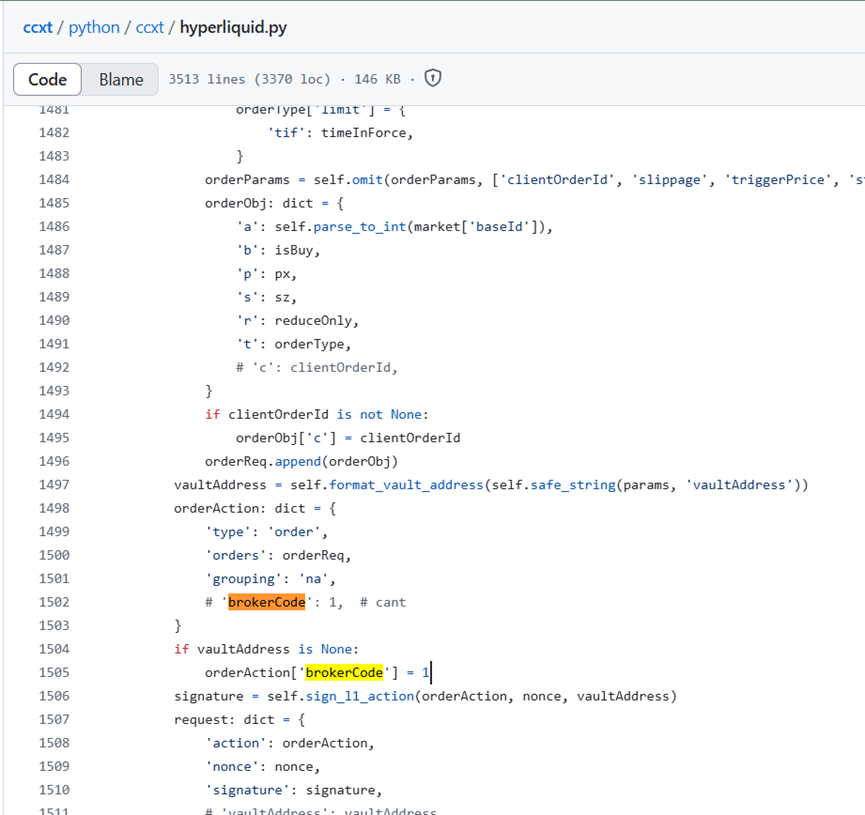Open the ccxt folder breadcrumb after python

point(149,27)
